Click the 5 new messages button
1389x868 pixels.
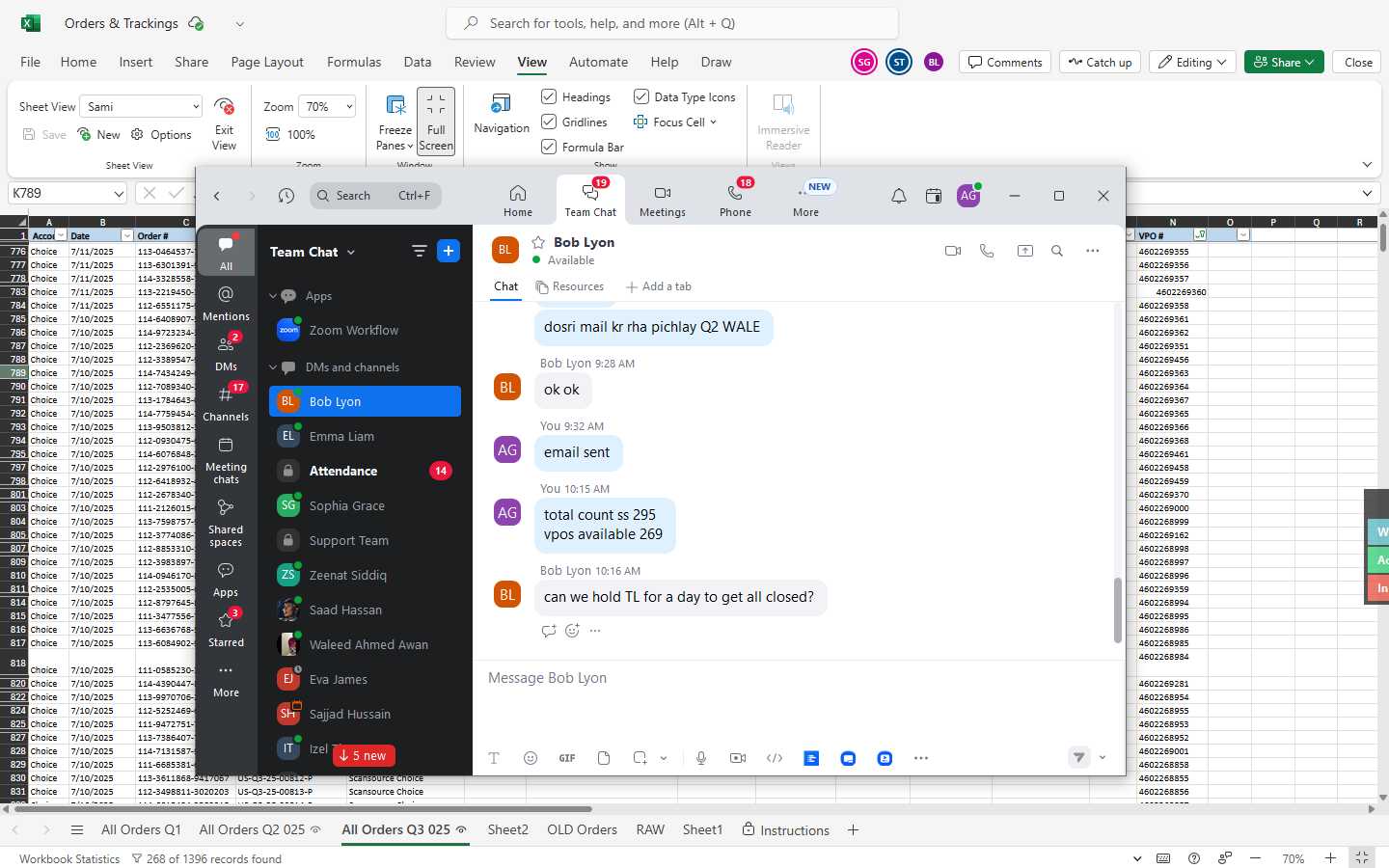coord(364,755)
